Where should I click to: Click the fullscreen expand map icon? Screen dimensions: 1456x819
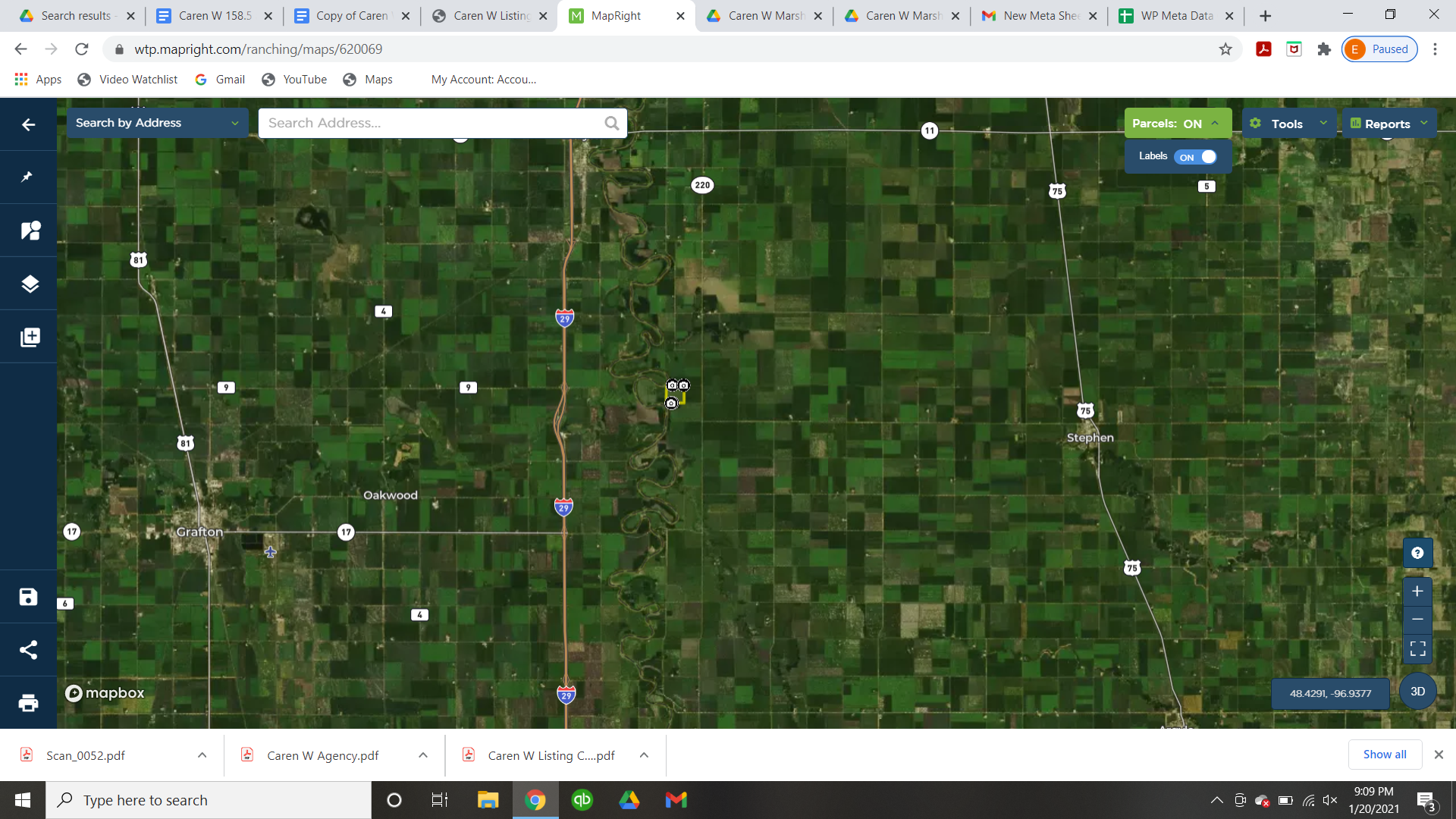point(1417,648)
